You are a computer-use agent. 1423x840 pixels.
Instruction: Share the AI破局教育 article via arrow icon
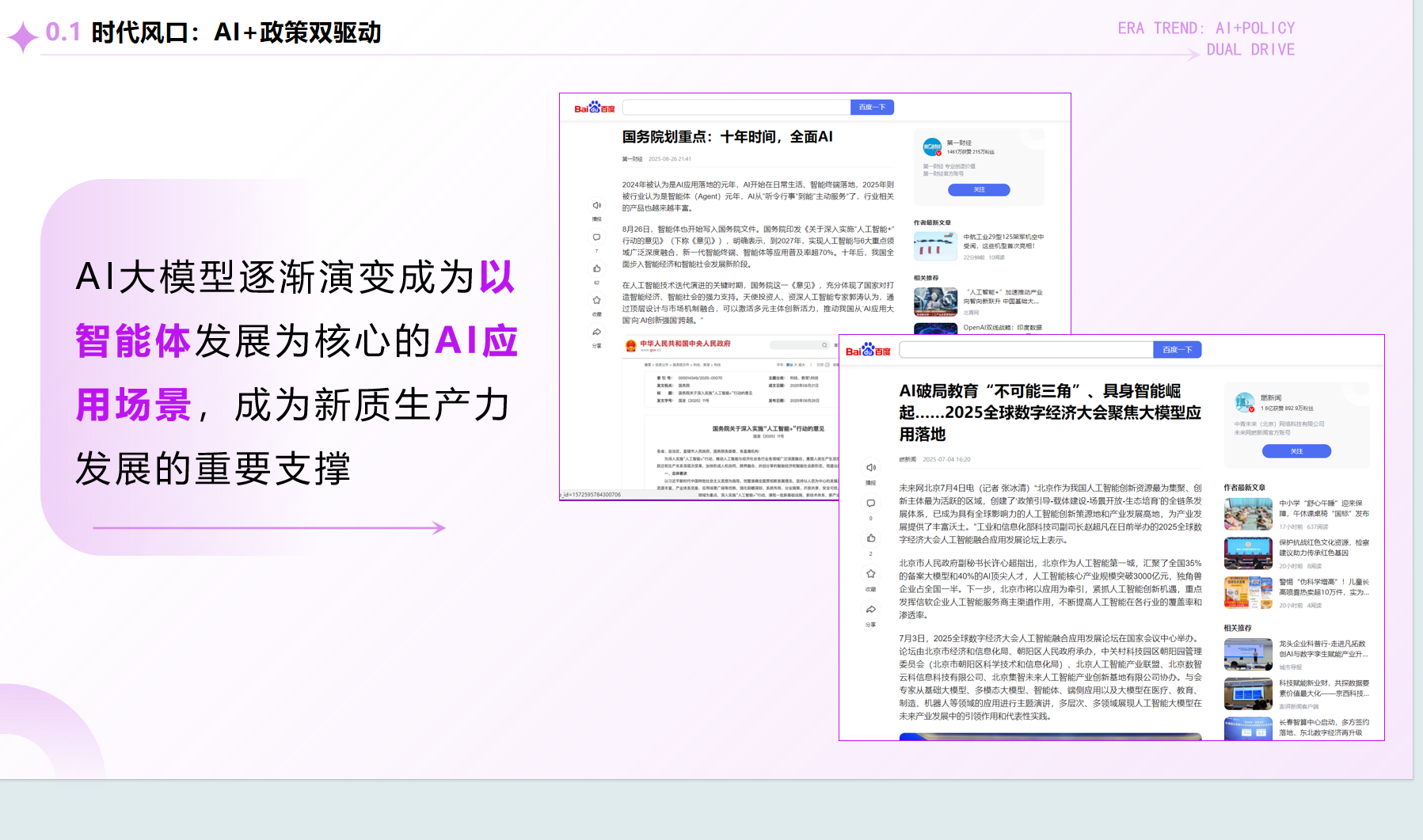pos(870,610)
